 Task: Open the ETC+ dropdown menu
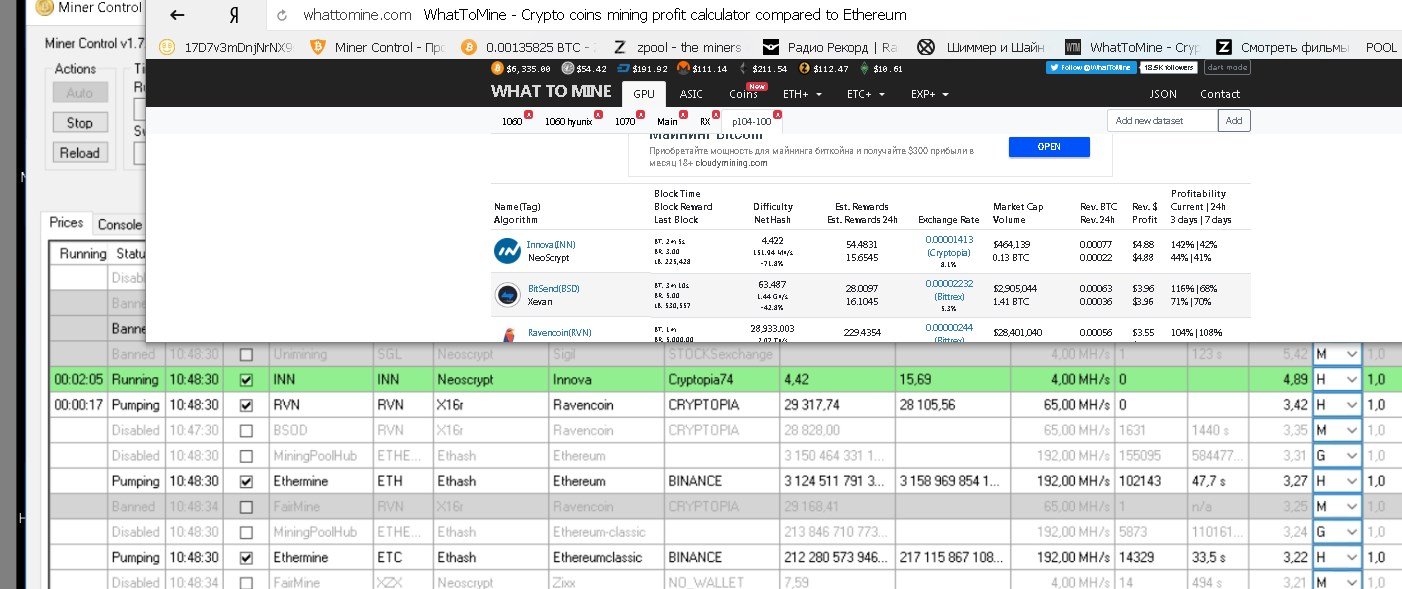pyautogui.click(x=866, y=94)
